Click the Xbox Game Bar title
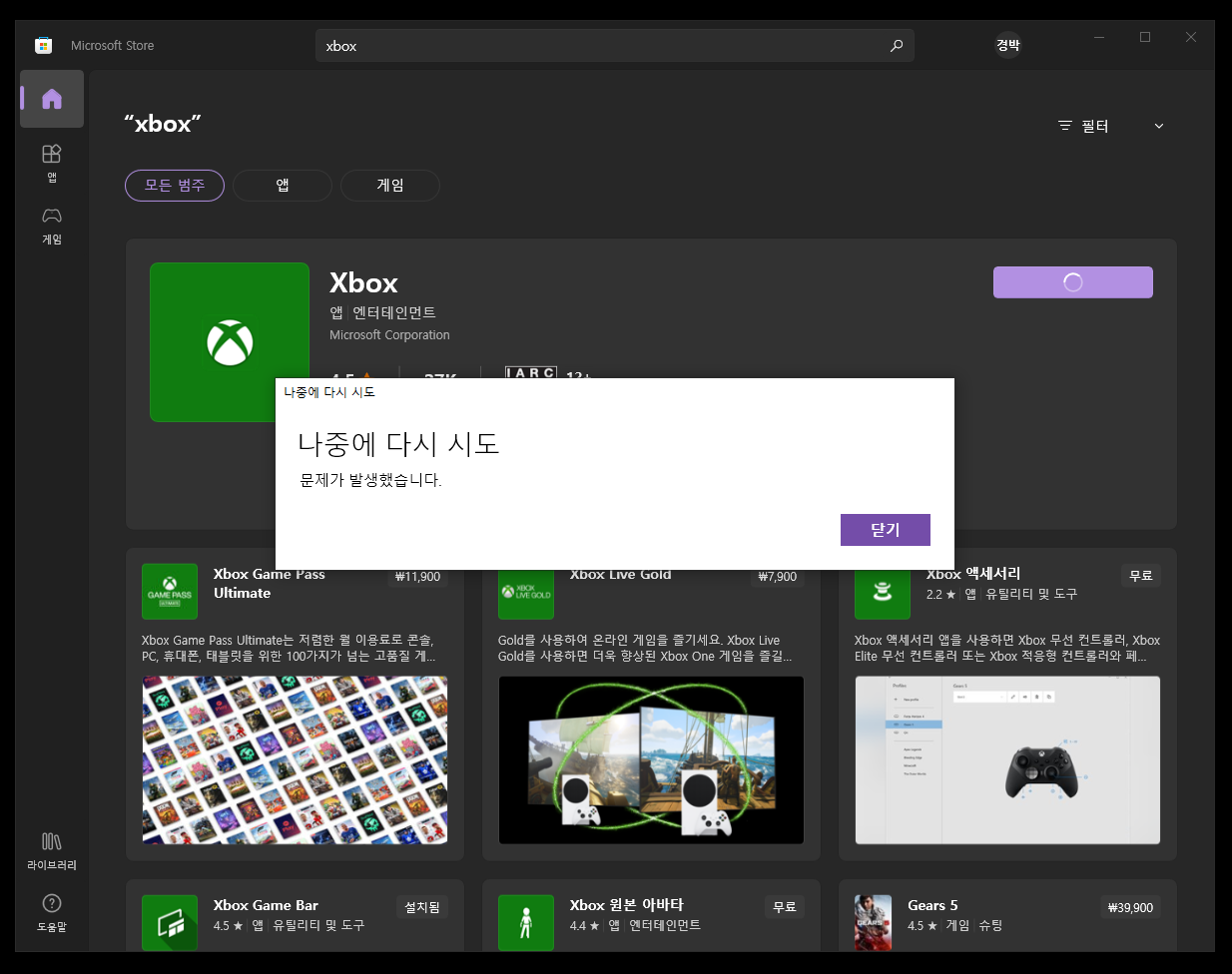The image size is (1232, 974). point(266,905)
